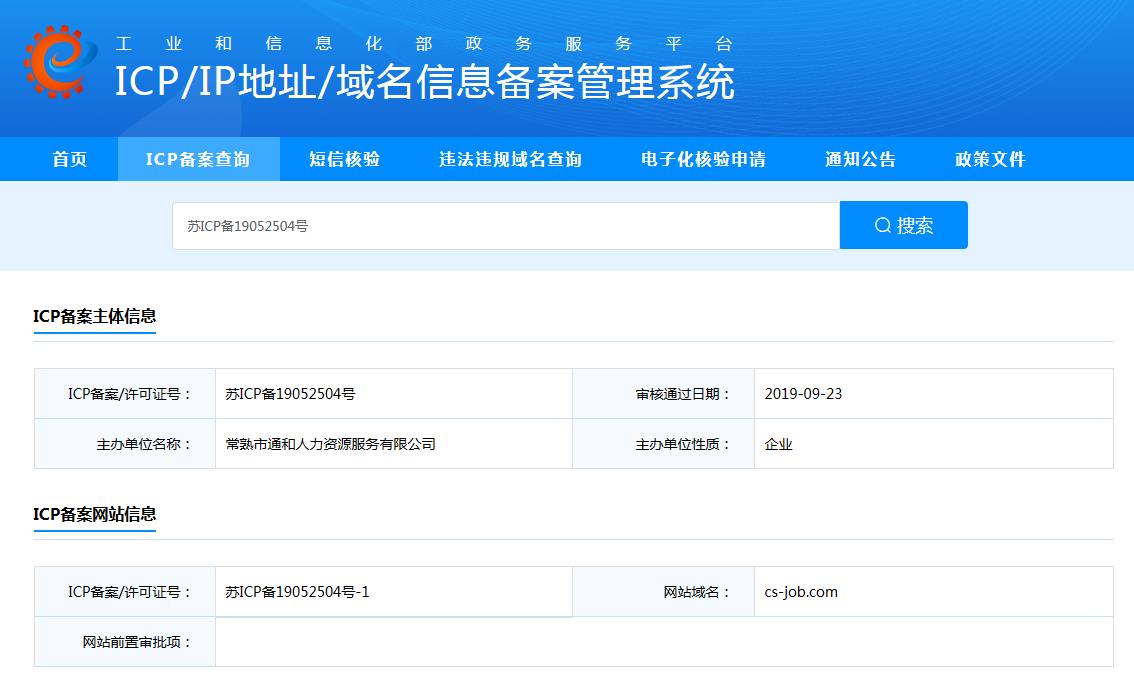Select the ICP备案查询 tab
This screenshot has height=685, width=1134.
coord(198,159)
